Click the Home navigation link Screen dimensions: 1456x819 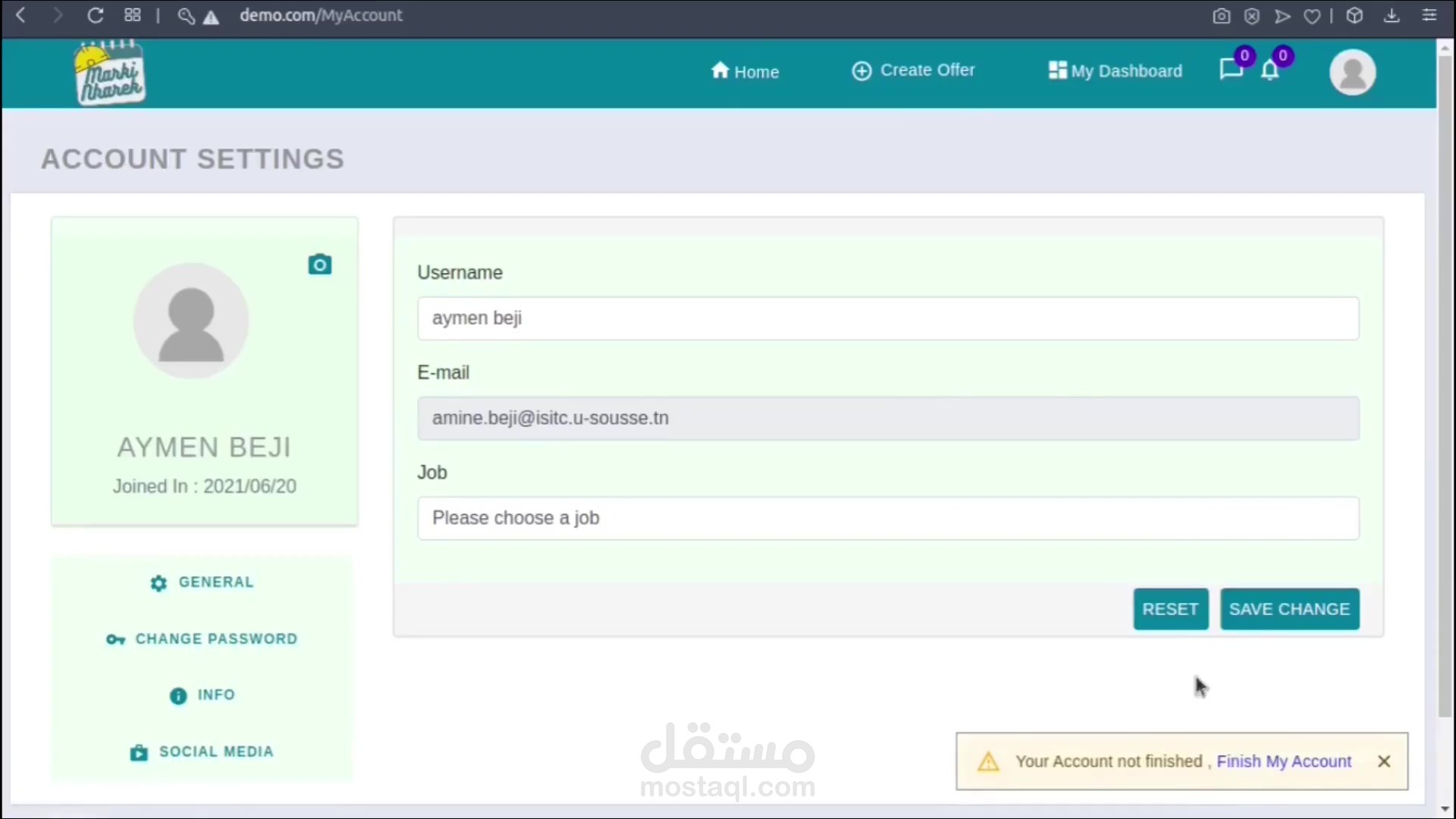point(745,71)
